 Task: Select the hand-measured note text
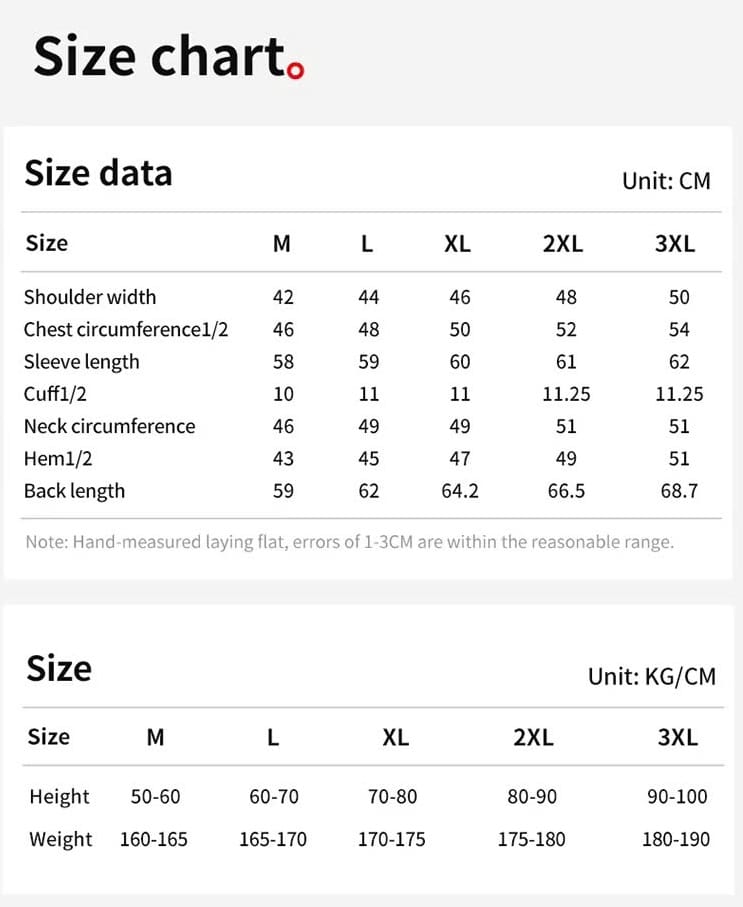pyautogui.click(x=350, y=542)
